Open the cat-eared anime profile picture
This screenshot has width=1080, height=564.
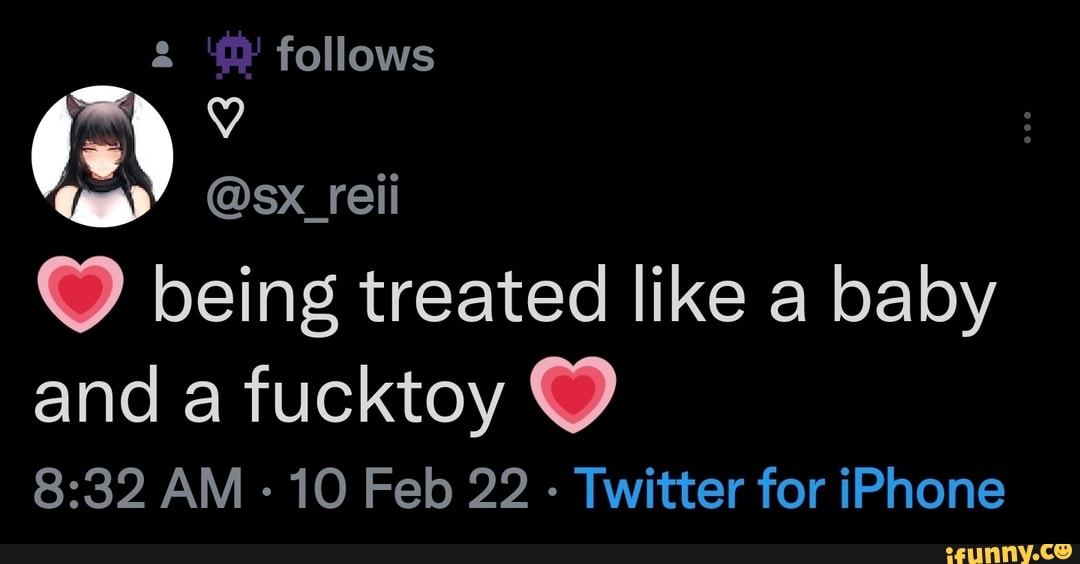102,157
